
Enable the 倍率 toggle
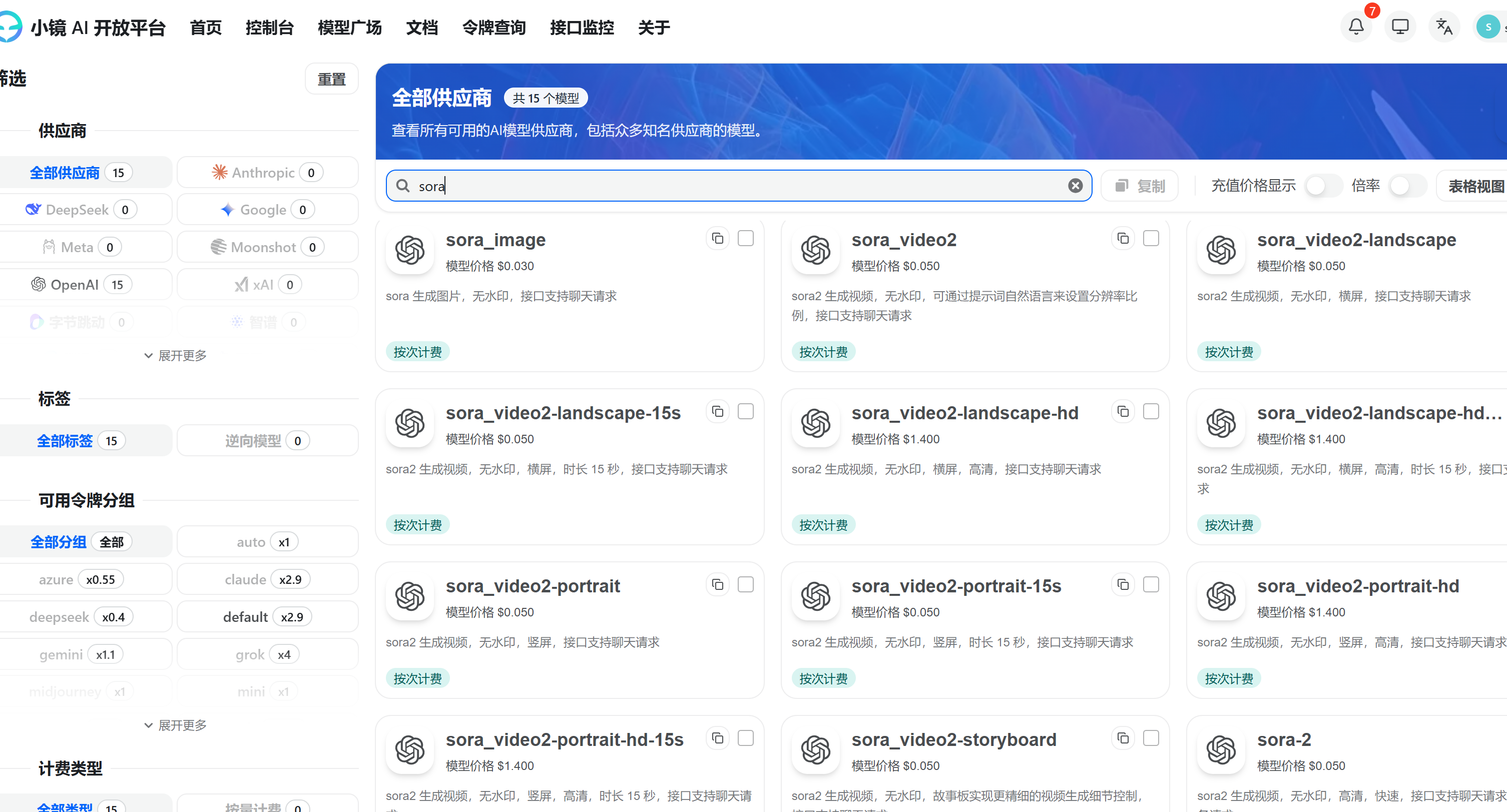coord(1407,185)
